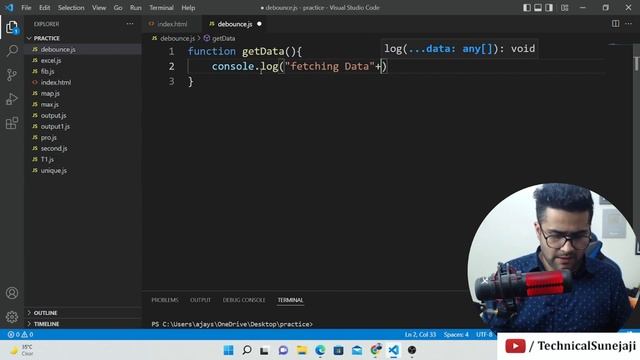Open Mail app from taskbar
Screen dimensions: 640x360
click(357, 350)
